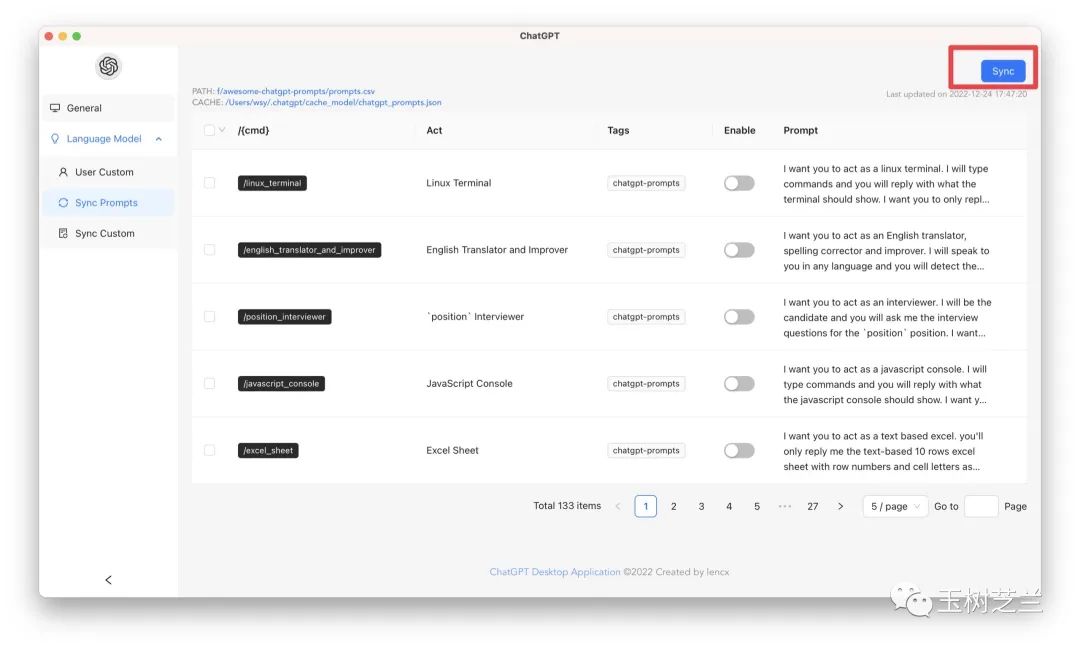Click the chatgpt-prompts tag in JavaScript Console row

tap(646, 384)
